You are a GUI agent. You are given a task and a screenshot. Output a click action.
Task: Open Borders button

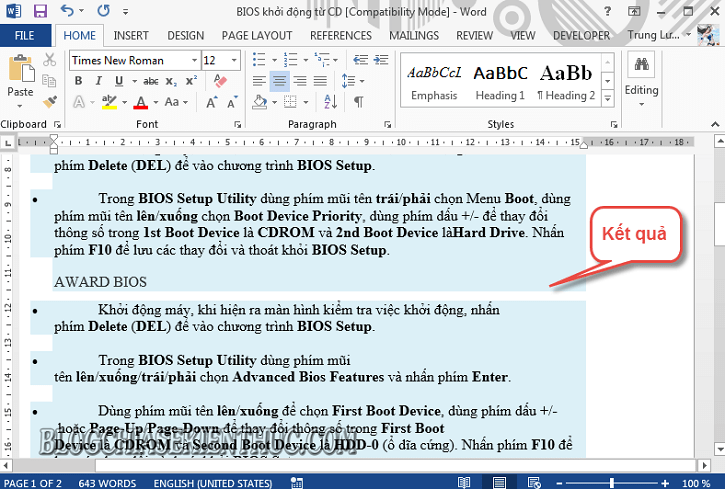click(290, 102)
